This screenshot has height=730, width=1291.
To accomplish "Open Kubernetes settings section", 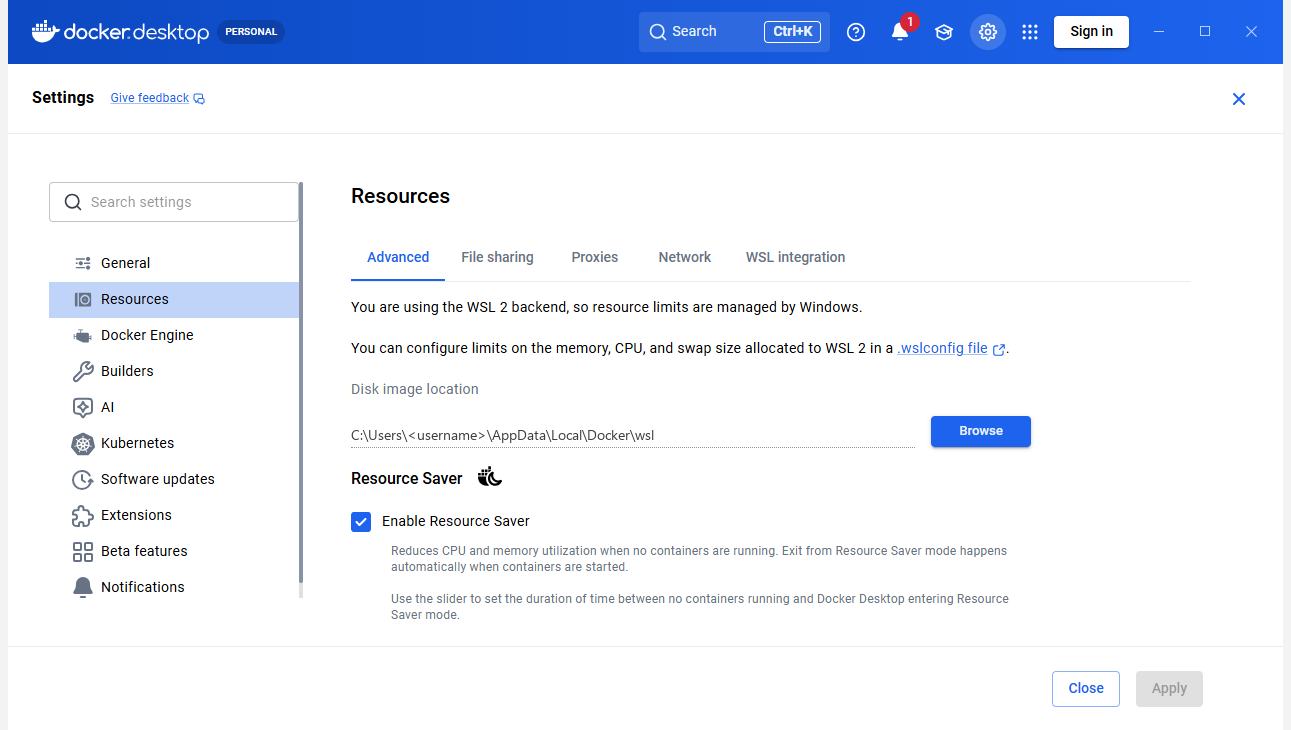I will [x=174, y=443].
